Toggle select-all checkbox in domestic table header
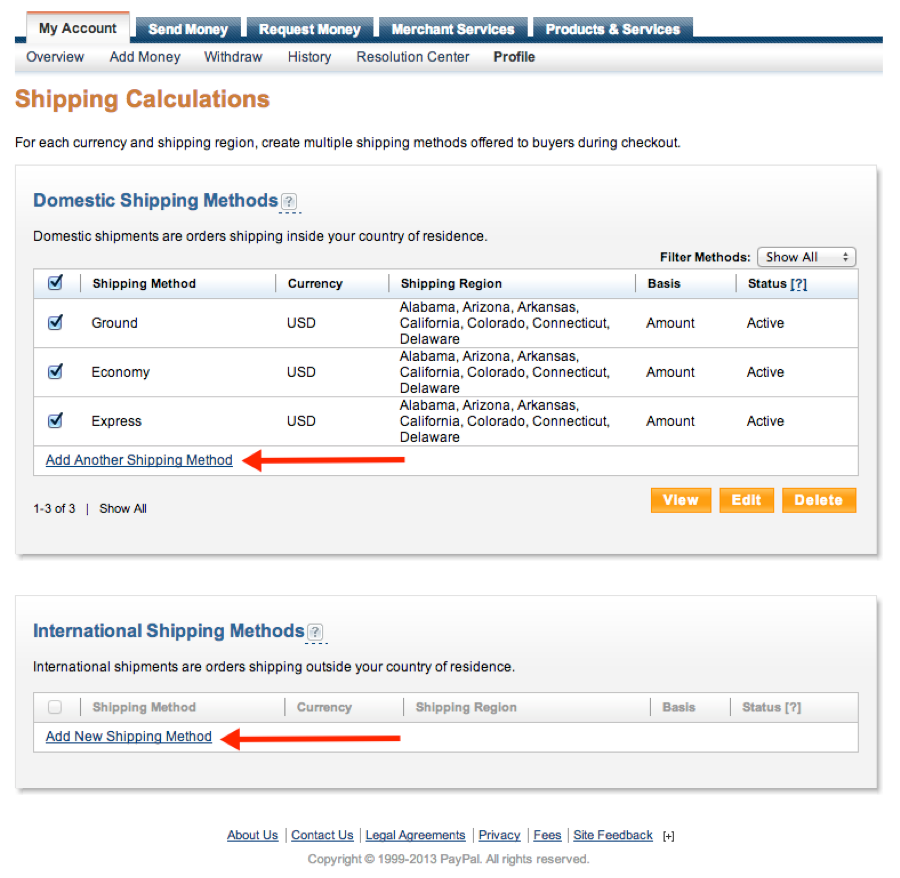 tap(56, 283)
